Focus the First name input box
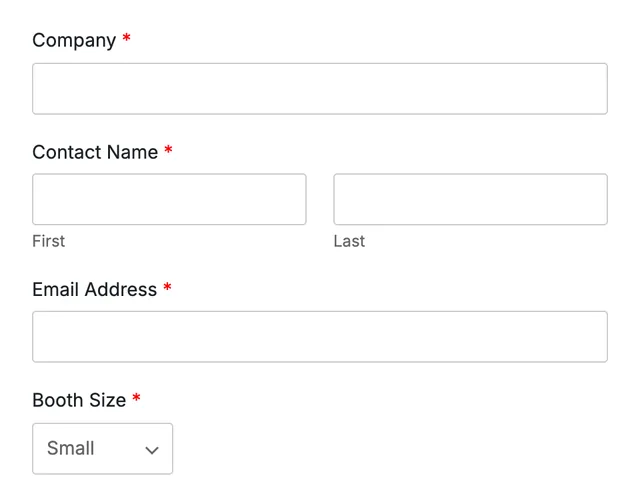The width and height of the screenshot is (640, 480). coord(169,199)
